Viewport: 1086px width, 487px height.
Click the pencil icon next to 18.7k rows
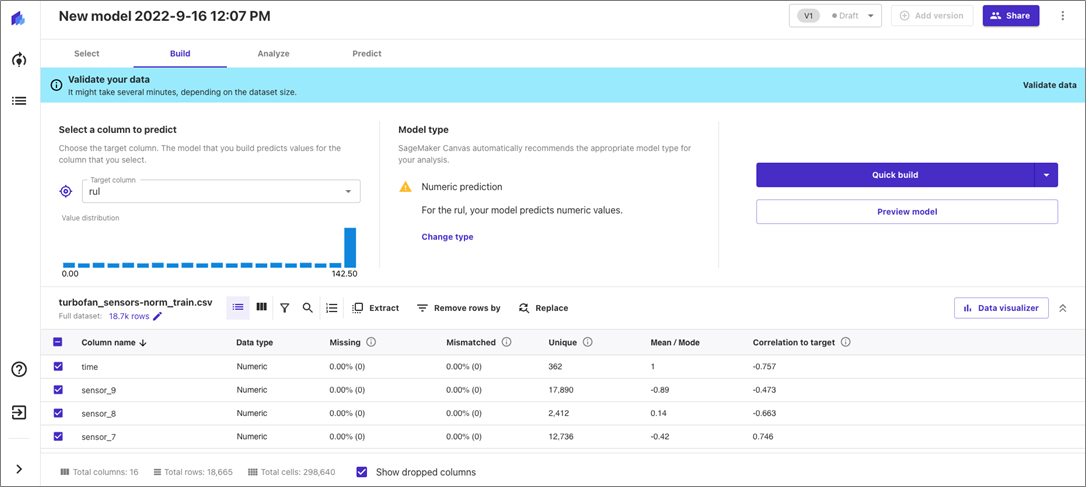click(157, 316)
